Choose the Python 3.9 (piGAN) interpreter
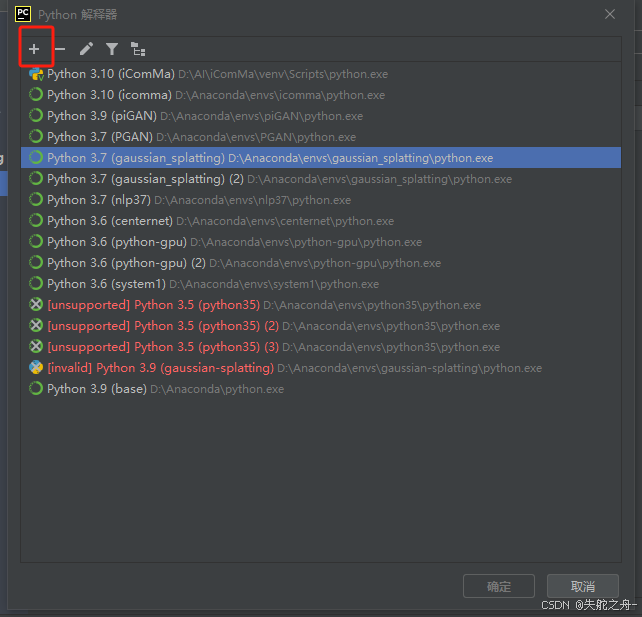642x617 pixels. pyautogui.click(x=321, y=116)
